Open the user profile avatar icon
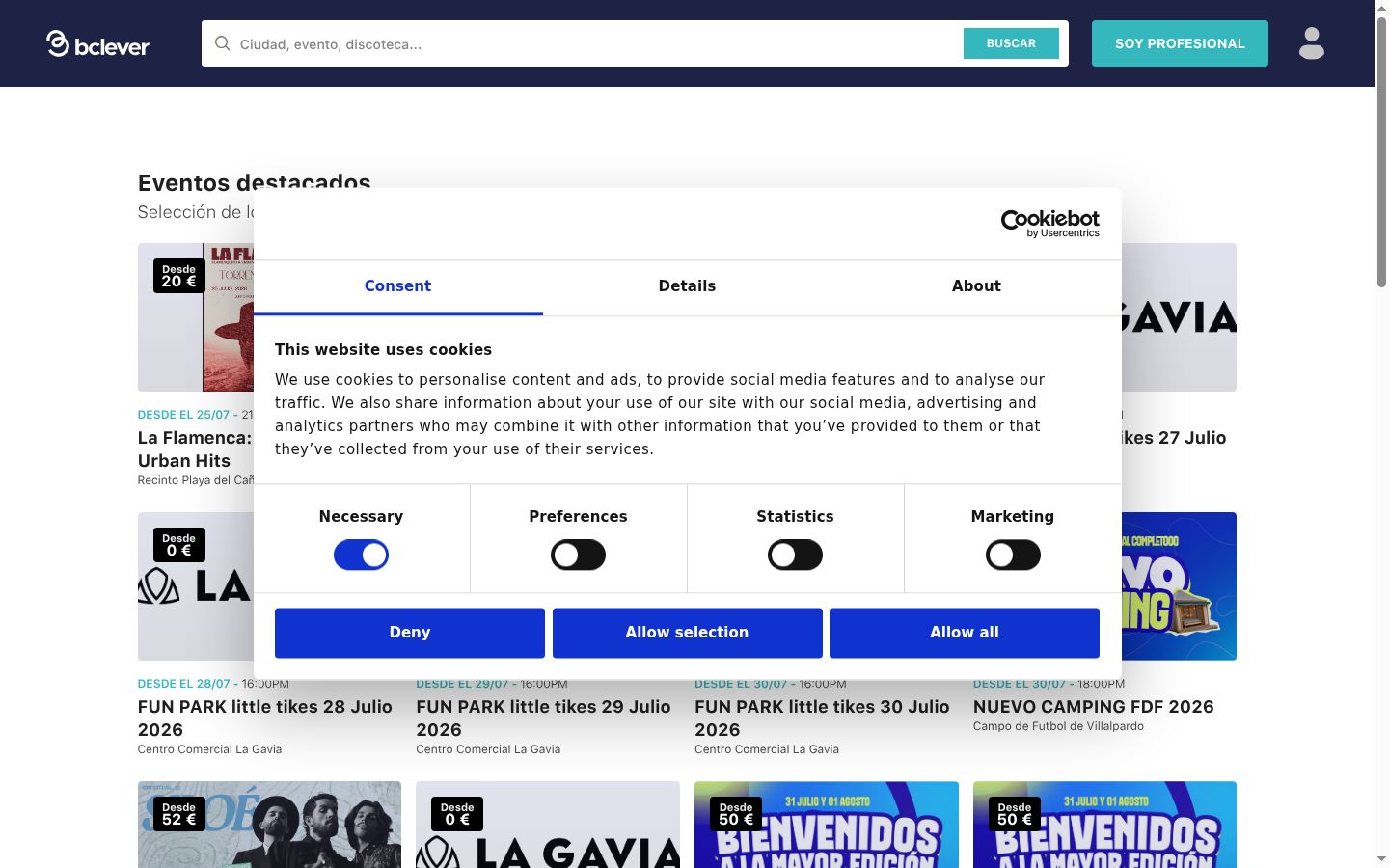The height and width of the screenshot is (868, 1389). [x=1312, y=43]
